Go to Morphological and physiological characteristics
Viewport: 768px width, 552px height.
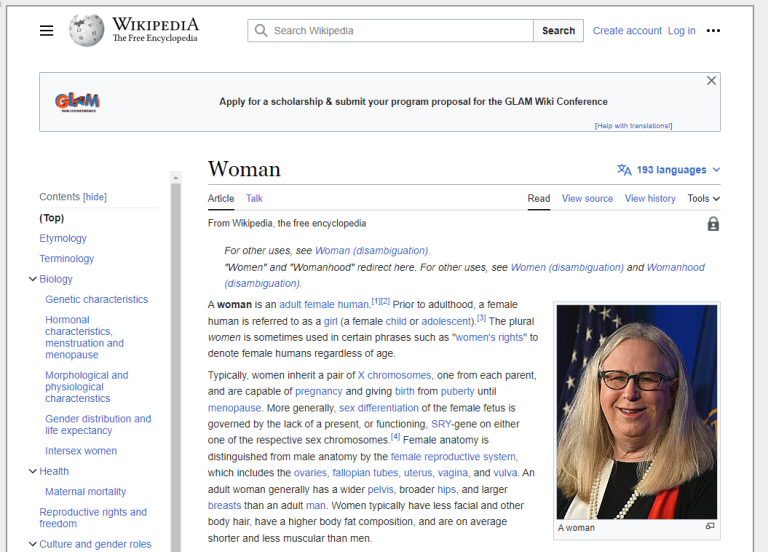click(x=87, y=386)
